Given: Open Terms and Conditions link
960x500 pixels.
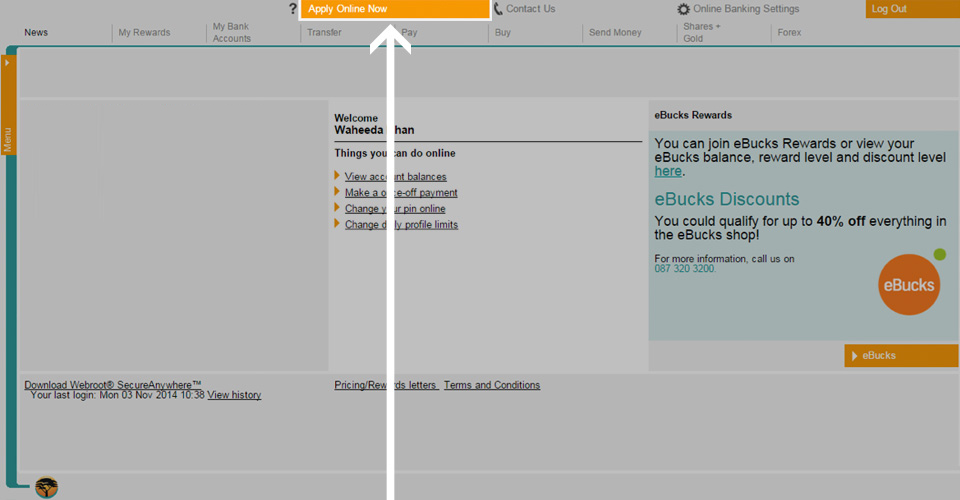Looking at the screenshot, I should pyautogui.click(x=492, y=385).
